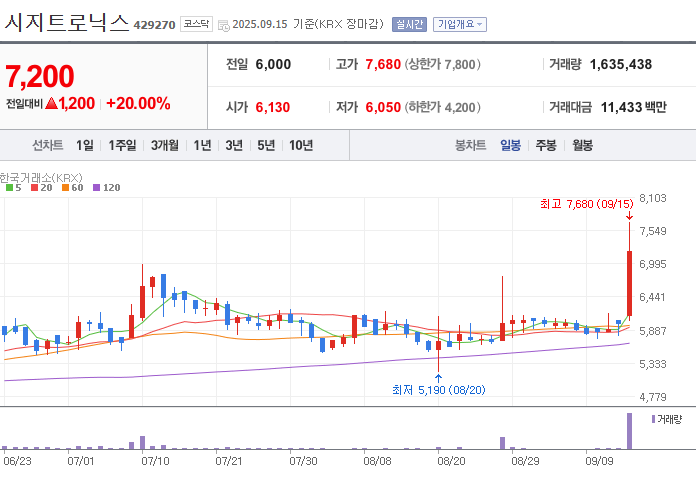This screenshot has height=497, width=696.
Task: Click the 코스닥 market badge
Action: pyautogui.click(x=196, y=24)
